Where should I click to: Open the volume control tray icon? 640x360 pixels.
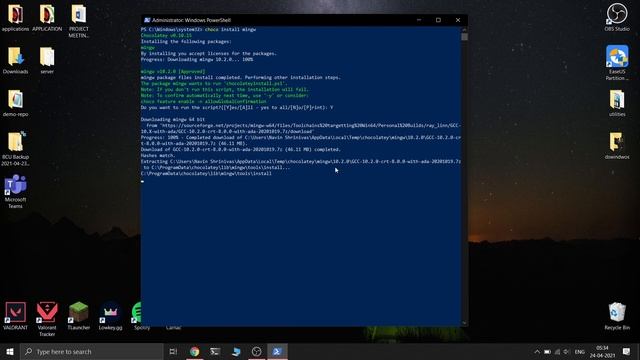coord(566,351)
